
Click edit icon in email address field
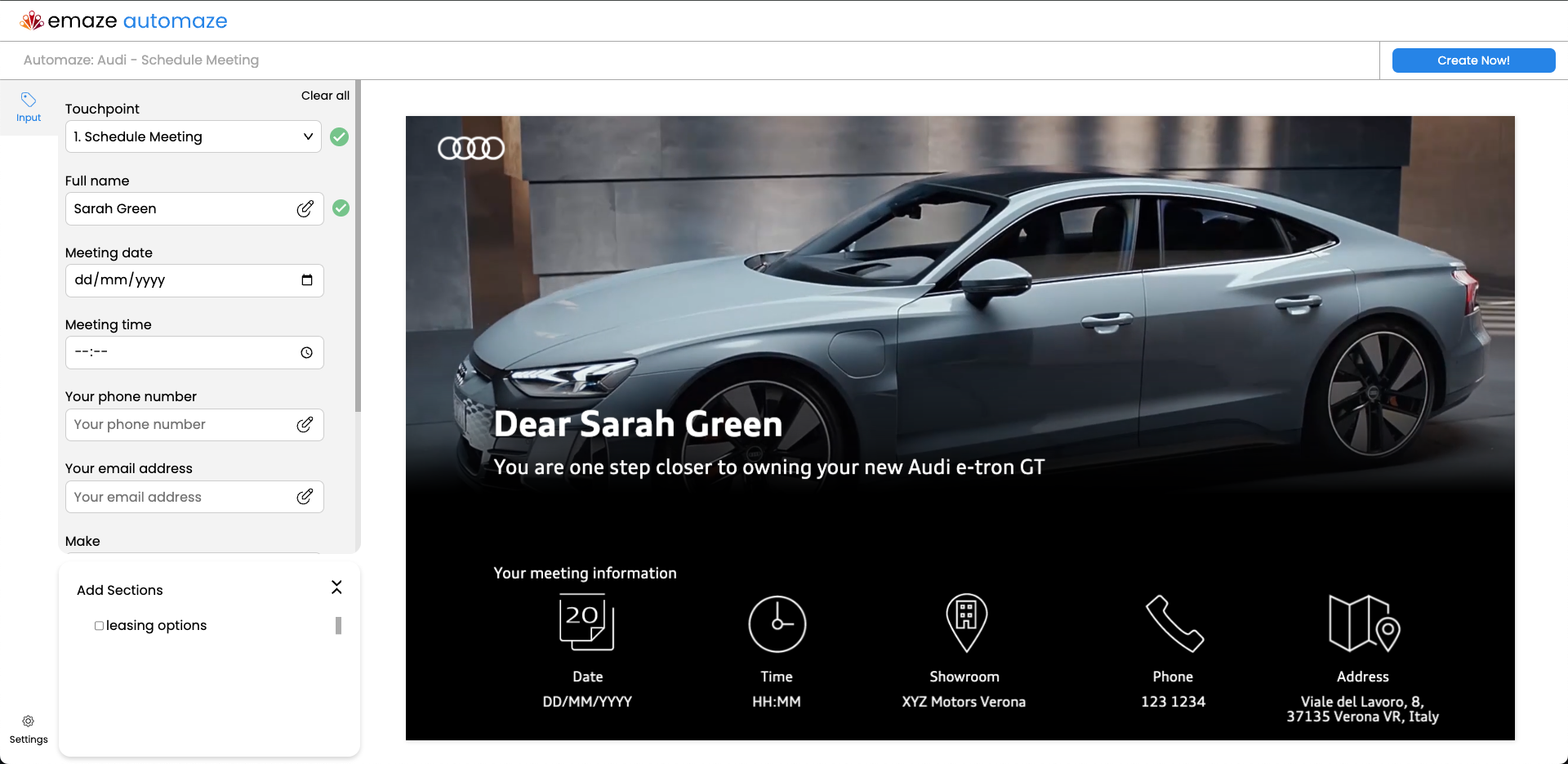pos(305,497)
